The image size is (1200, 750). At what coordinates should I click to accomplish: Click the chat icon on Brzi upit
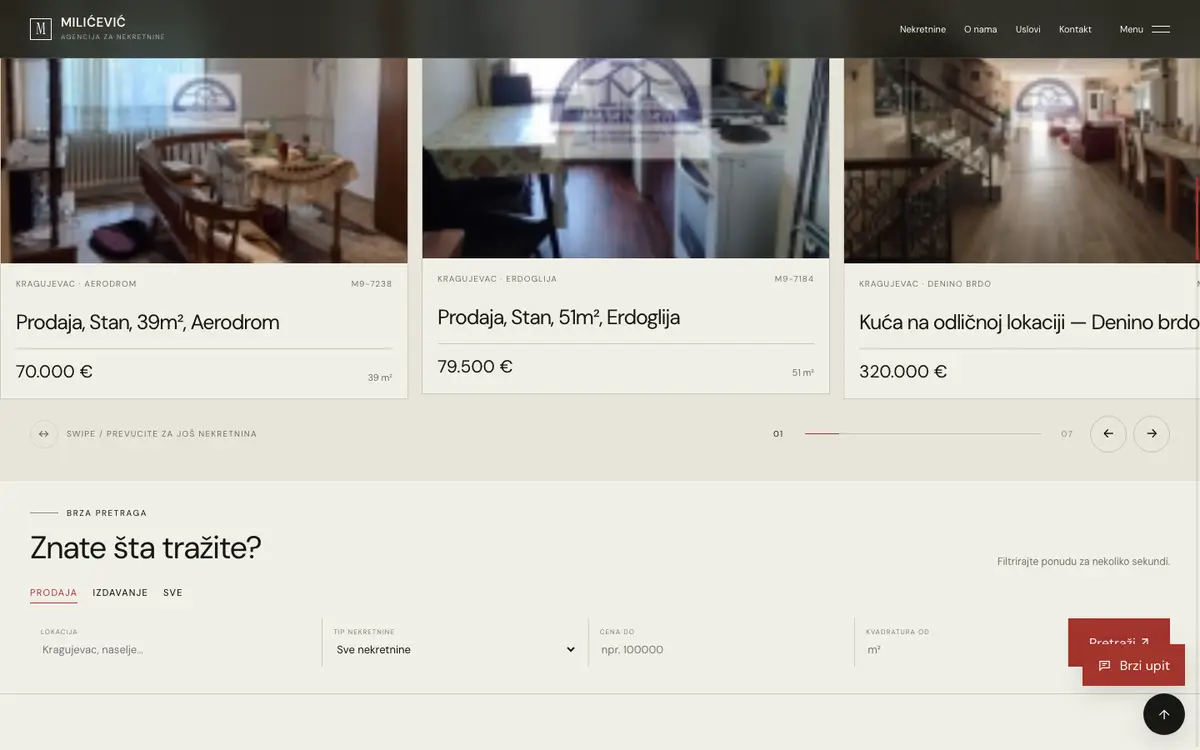[x=1105, y=666]
